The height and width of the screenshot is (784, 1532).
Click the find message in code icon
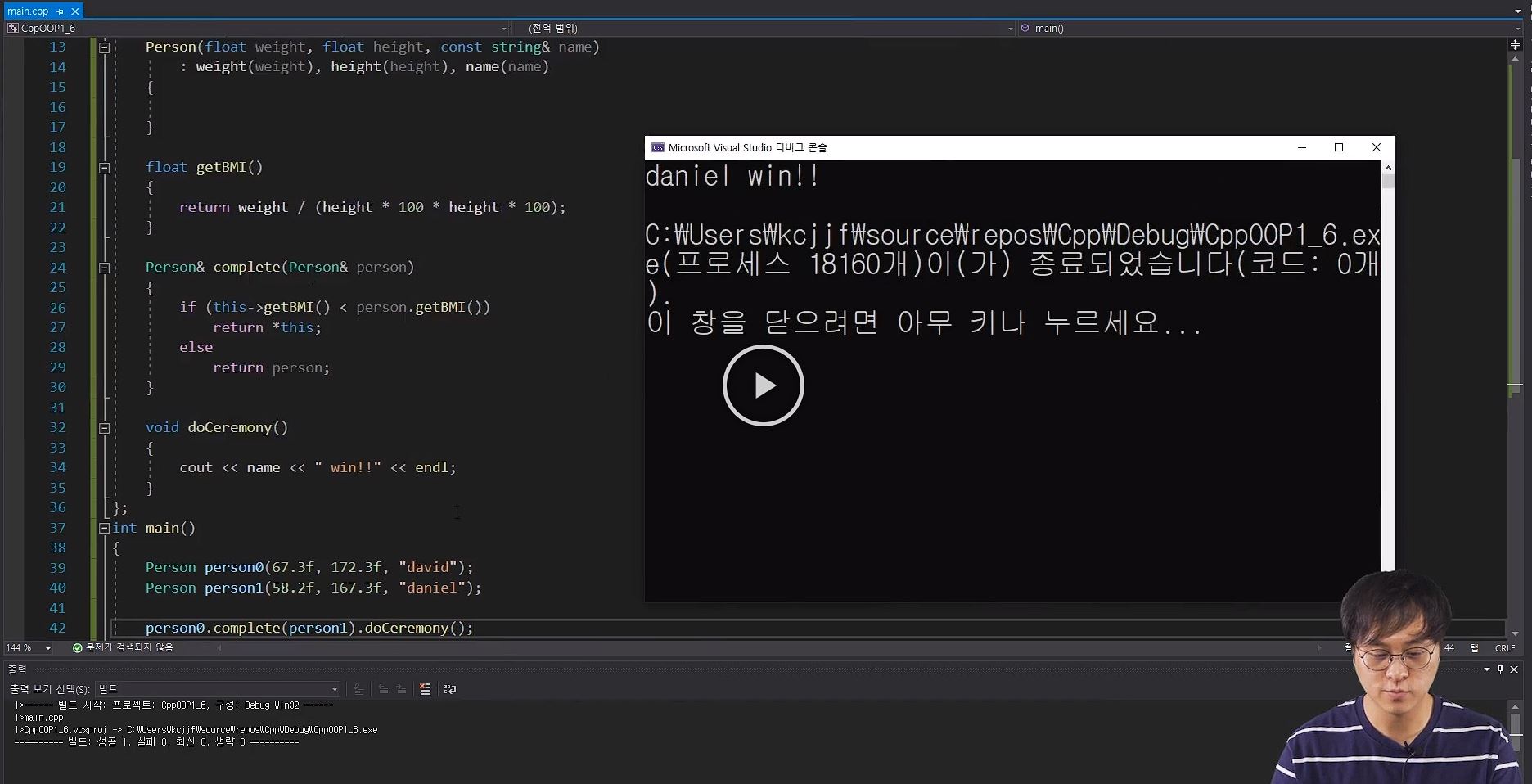click(x=358, y=689)
